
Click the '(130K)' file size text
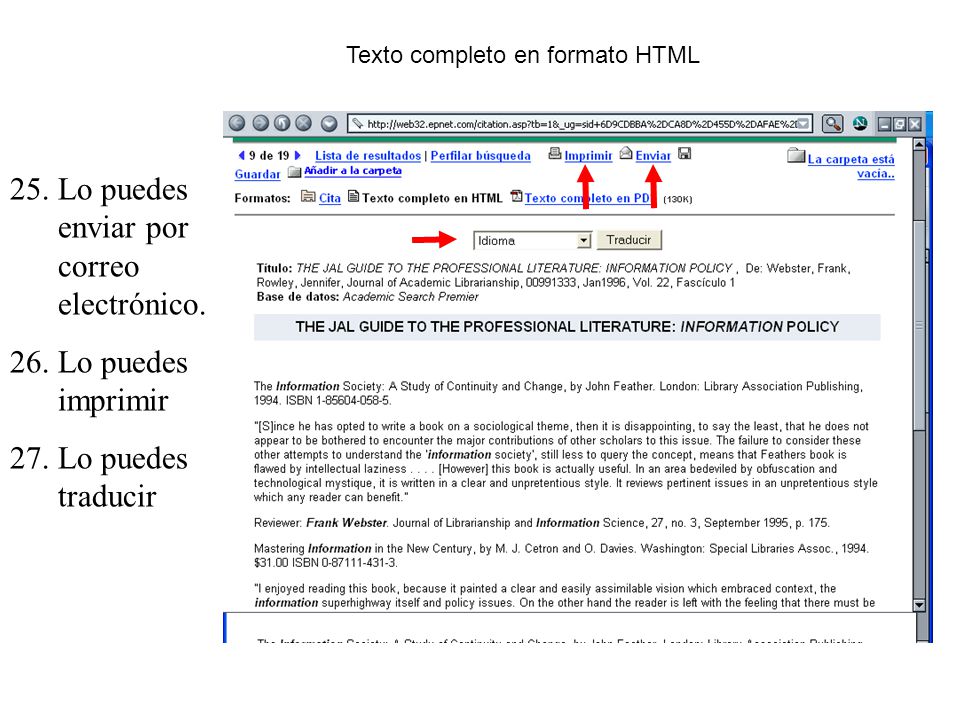click(x=678, y=200)
